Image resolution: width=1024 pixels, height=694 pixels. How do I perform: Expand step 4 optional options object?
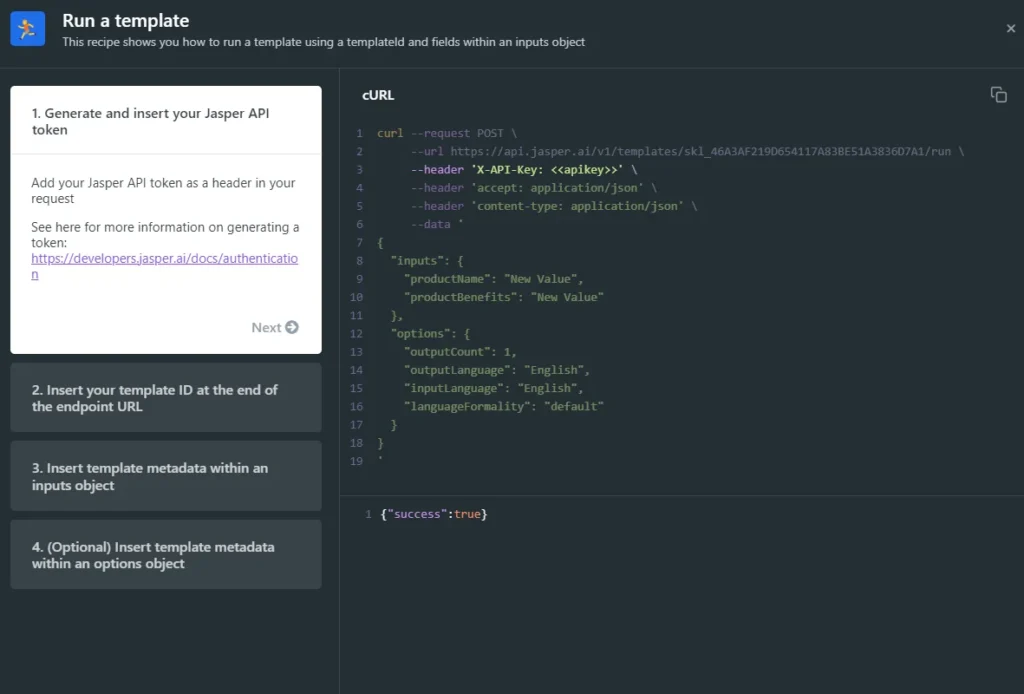[153, 555]
